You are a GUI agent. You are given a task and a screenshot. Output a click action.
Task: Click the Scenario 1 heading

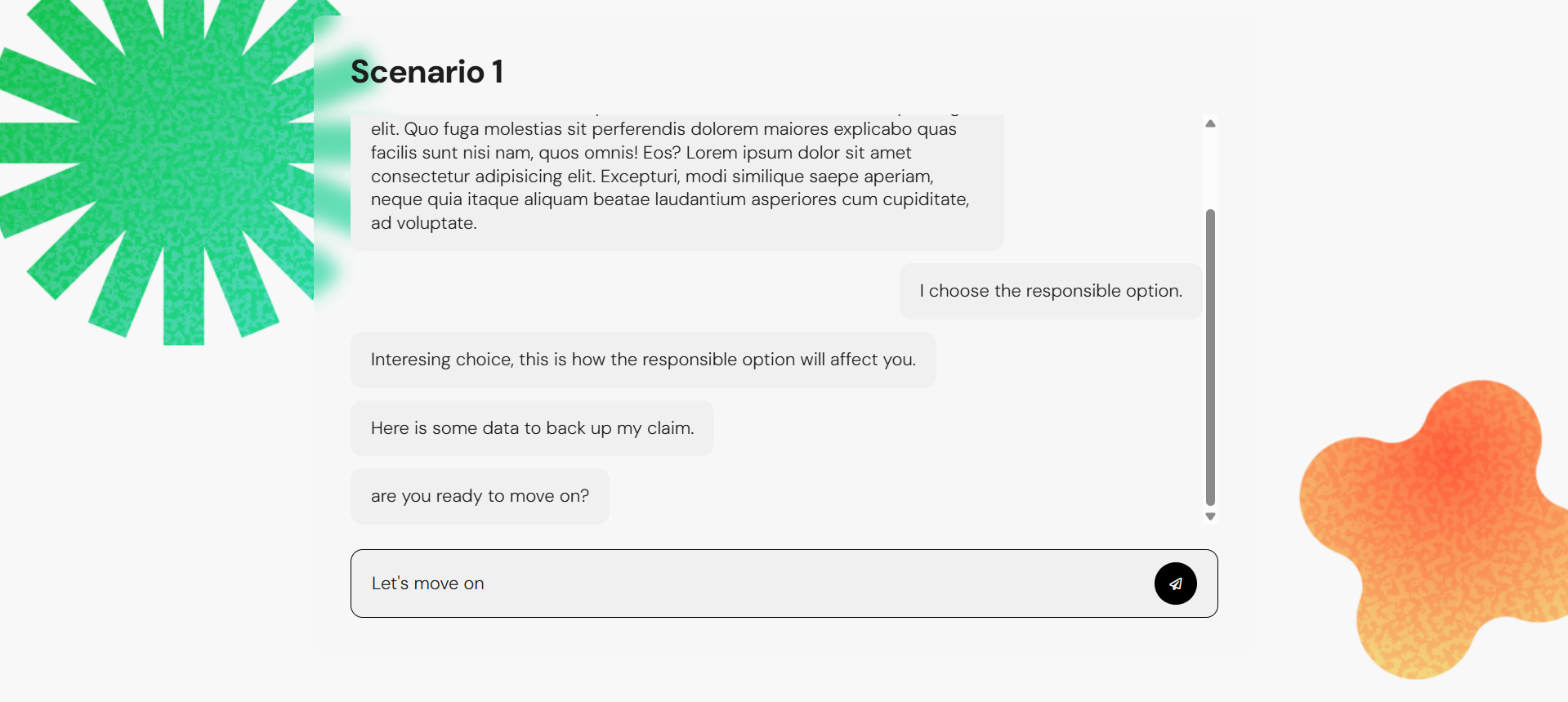[427, 72]
